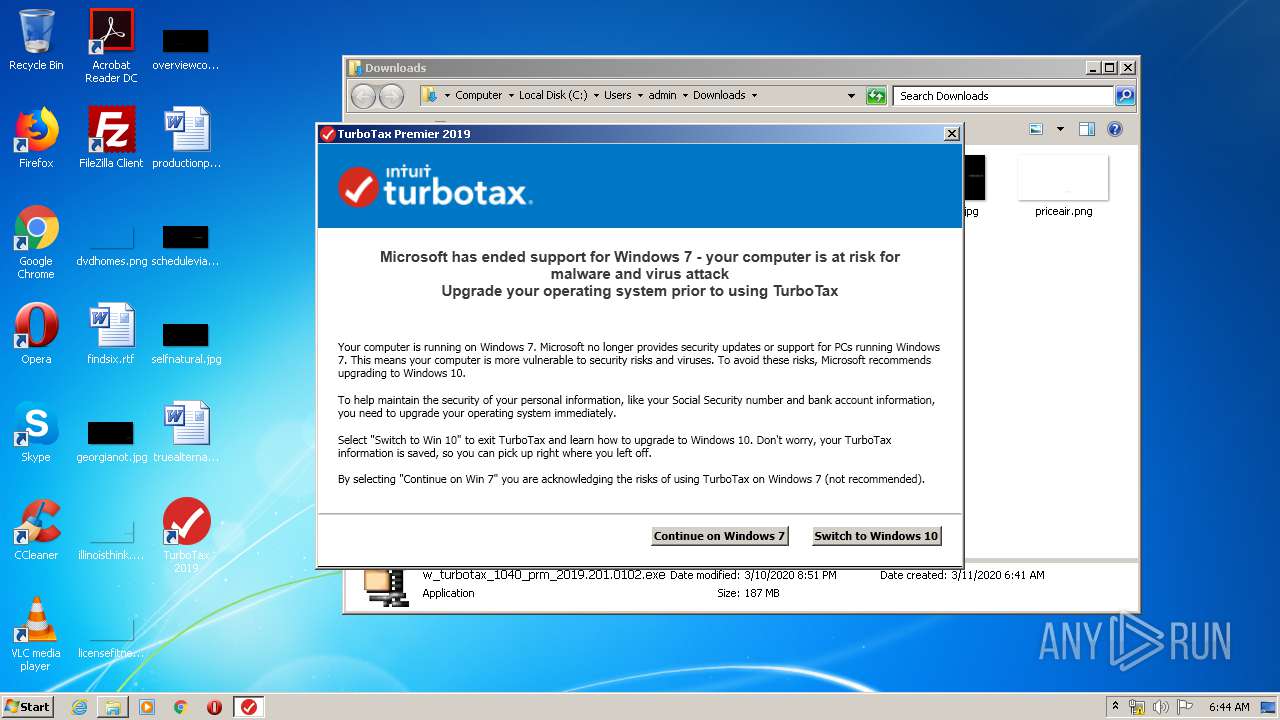Image resolution: width=1280 pixels, height=720 pixels.
Task: Click Local Disk (C:) in the breadcrumb
Action: point(553,96)
